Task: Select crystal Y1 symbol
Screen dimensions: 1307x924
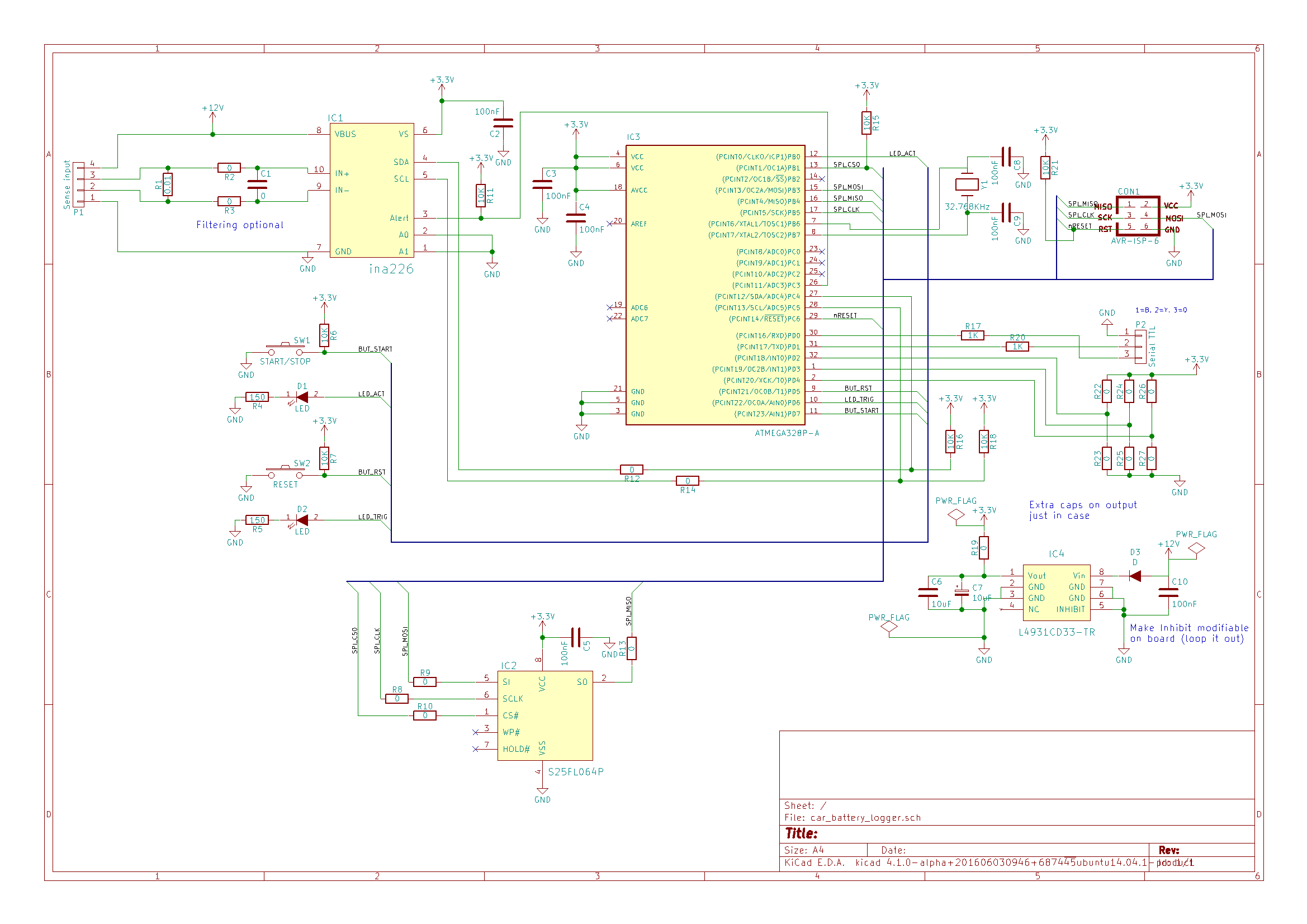Action: pos(967,184)
